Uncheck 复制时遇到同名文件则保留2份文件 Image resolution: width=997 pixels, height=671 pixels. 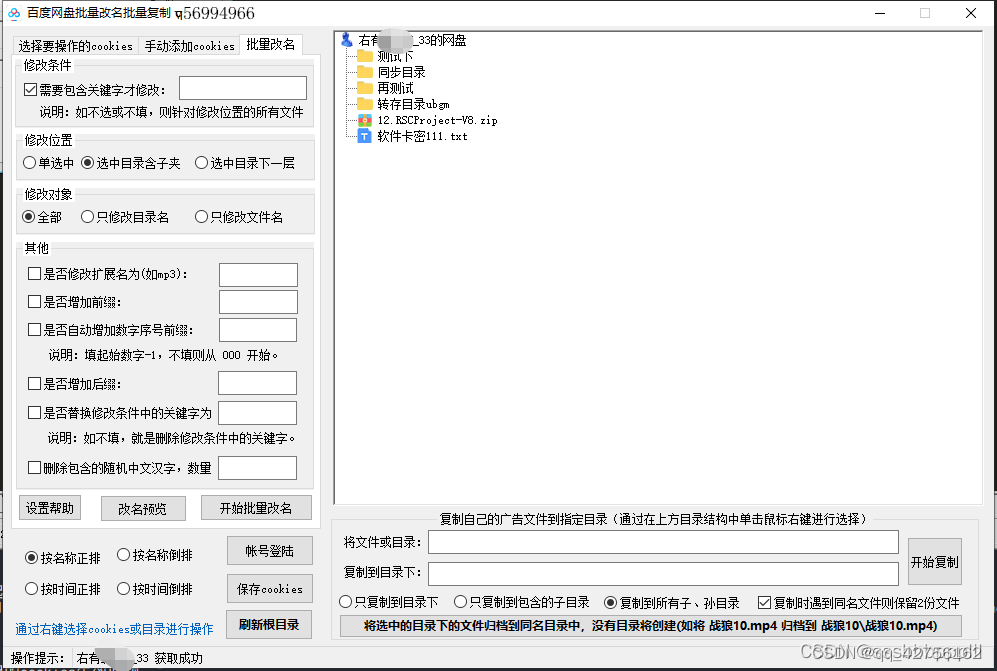pos(764,602)
